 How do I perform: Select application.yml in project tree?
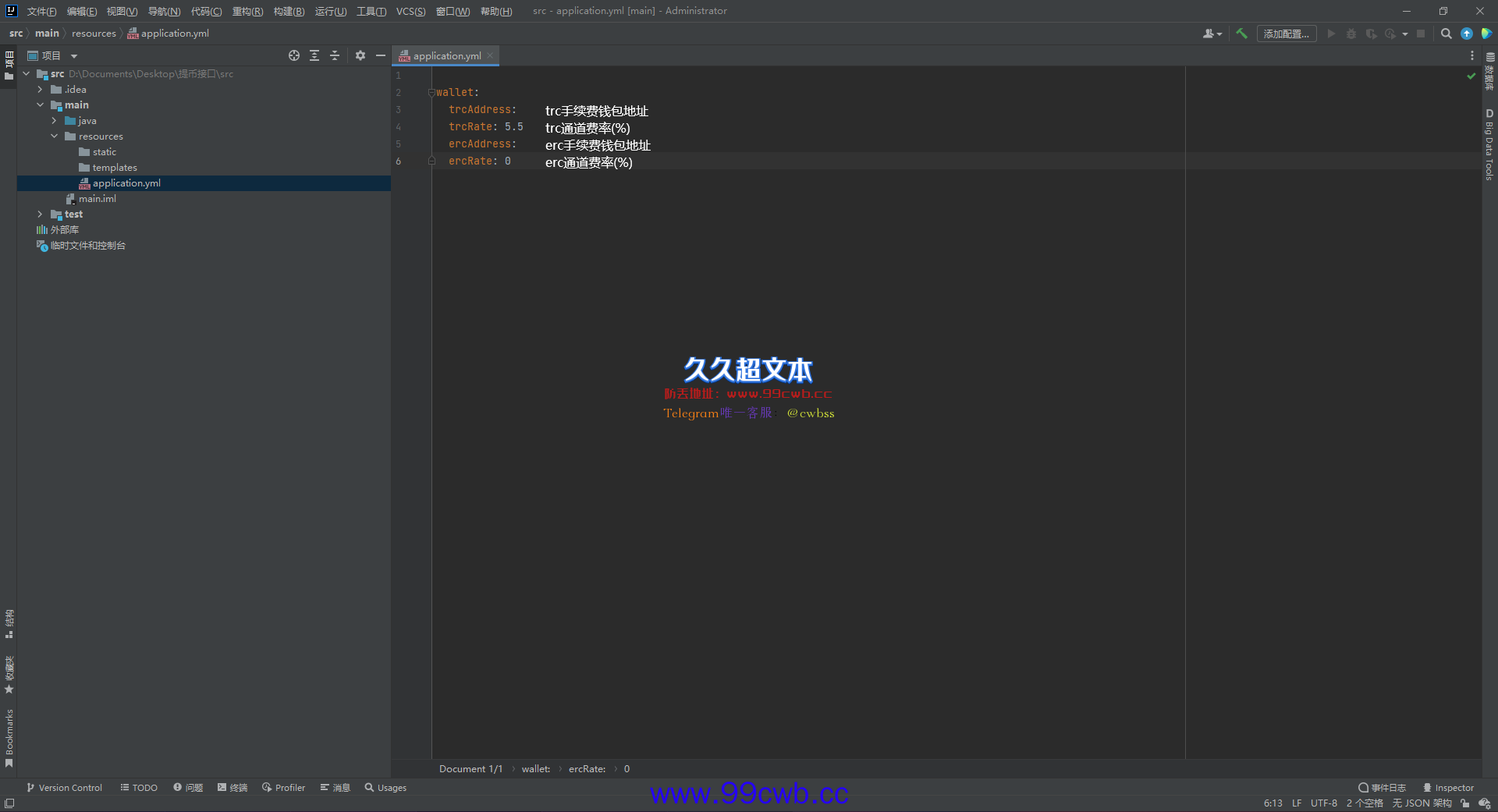tap(204, 183)
